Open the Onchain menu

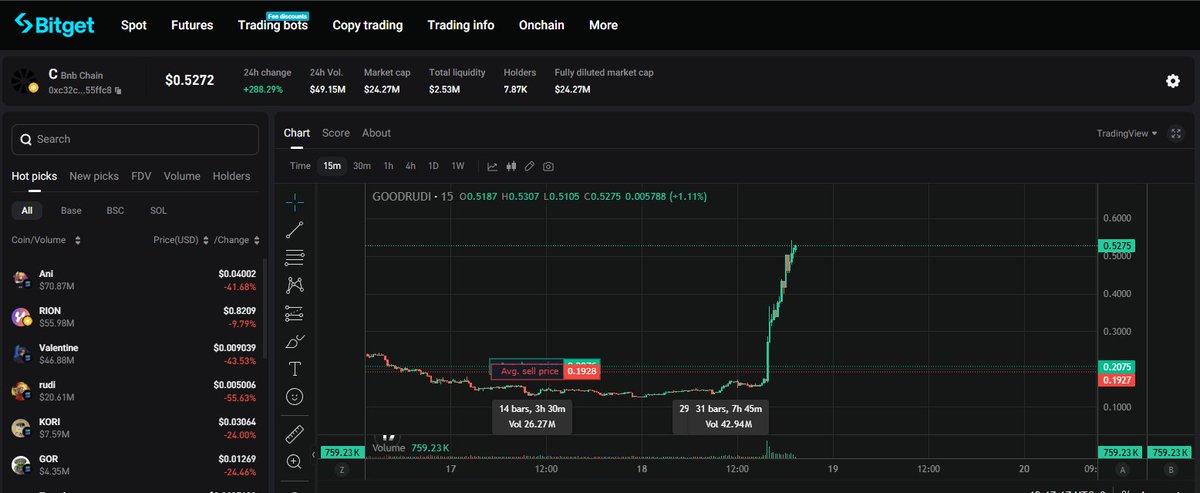click(x=541, y=25)
